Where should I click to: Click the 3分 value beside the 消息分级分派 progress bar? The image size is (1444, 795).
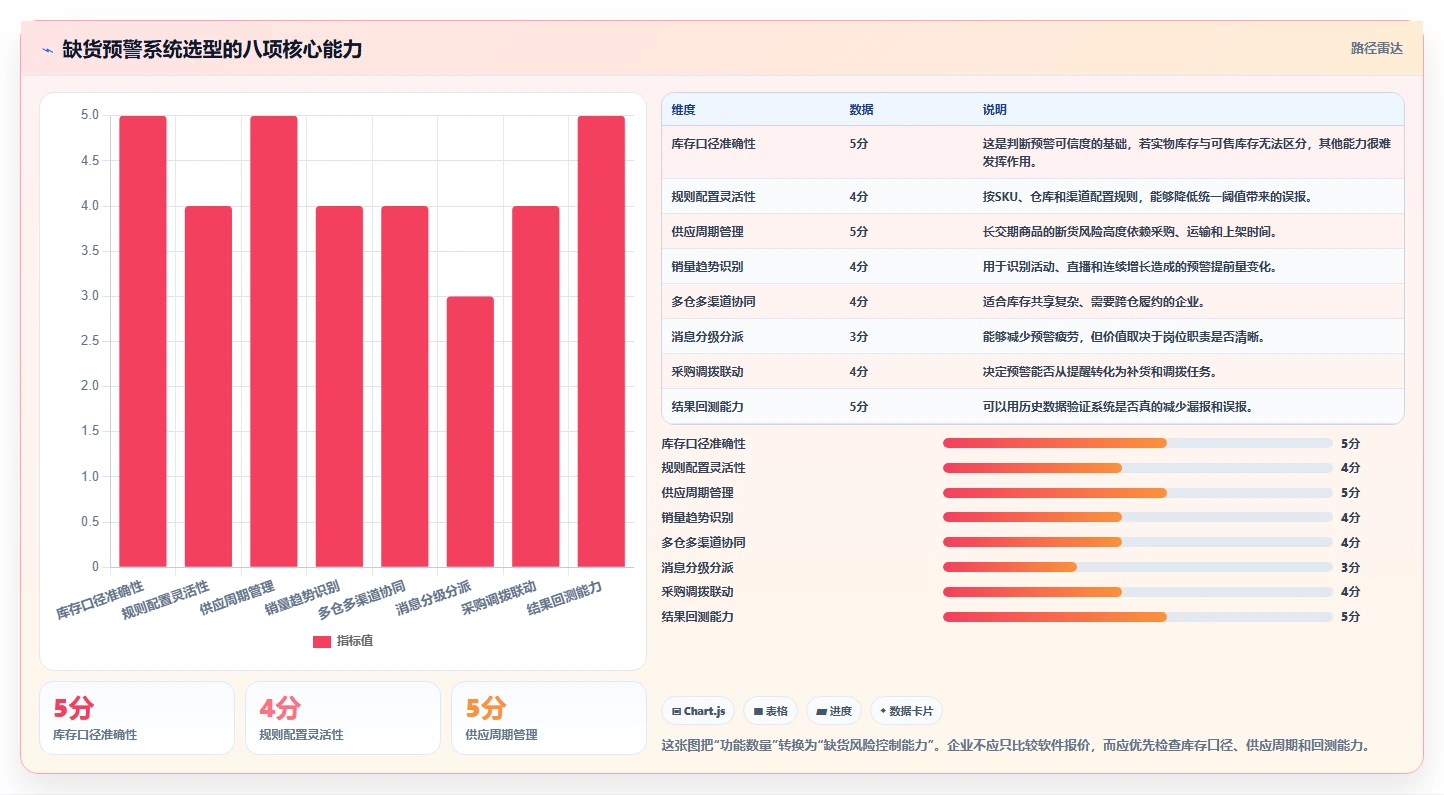pos(1350,568)
